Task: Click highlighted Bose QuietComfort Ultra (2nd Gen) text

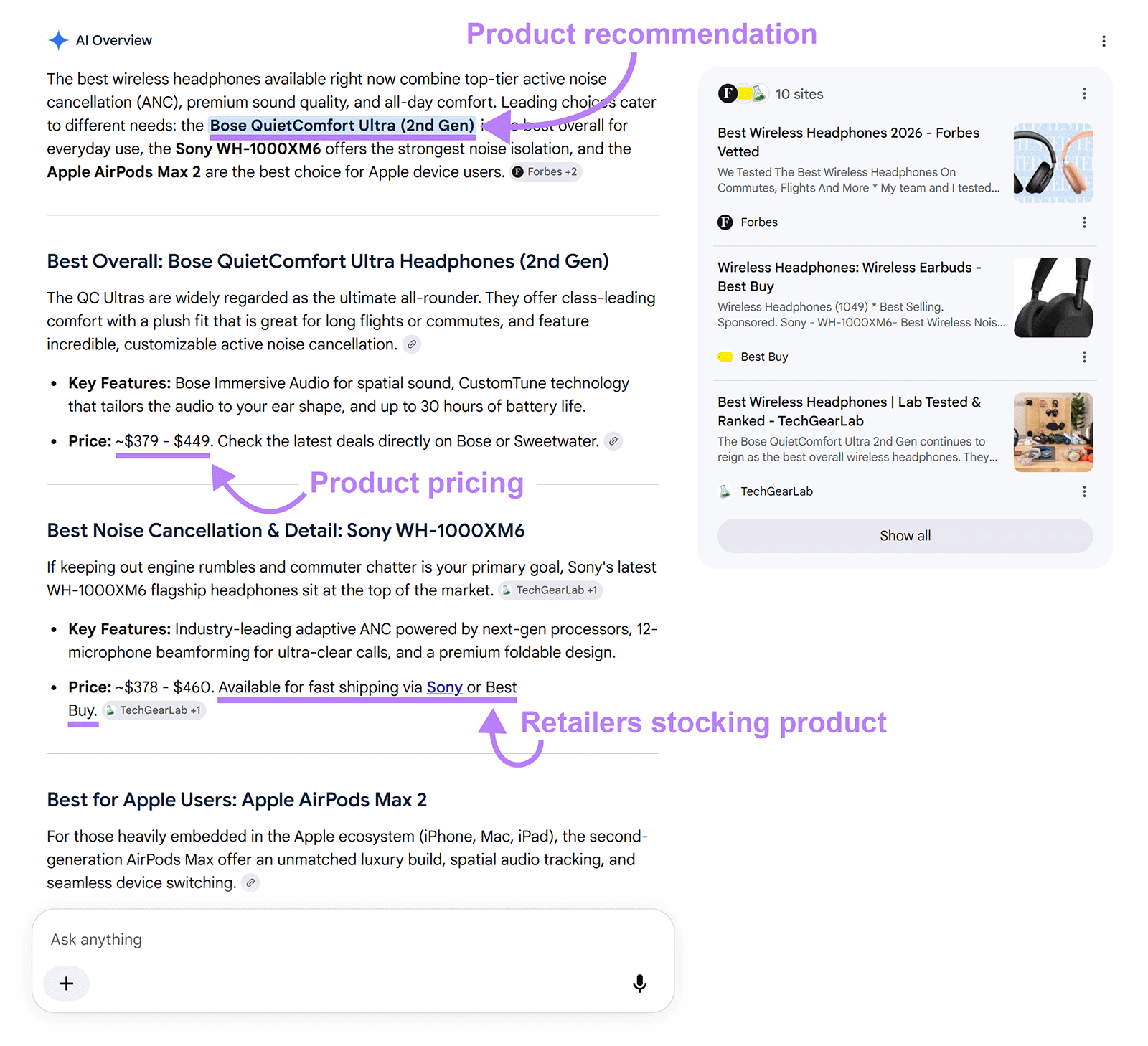Action: [342, 126]
